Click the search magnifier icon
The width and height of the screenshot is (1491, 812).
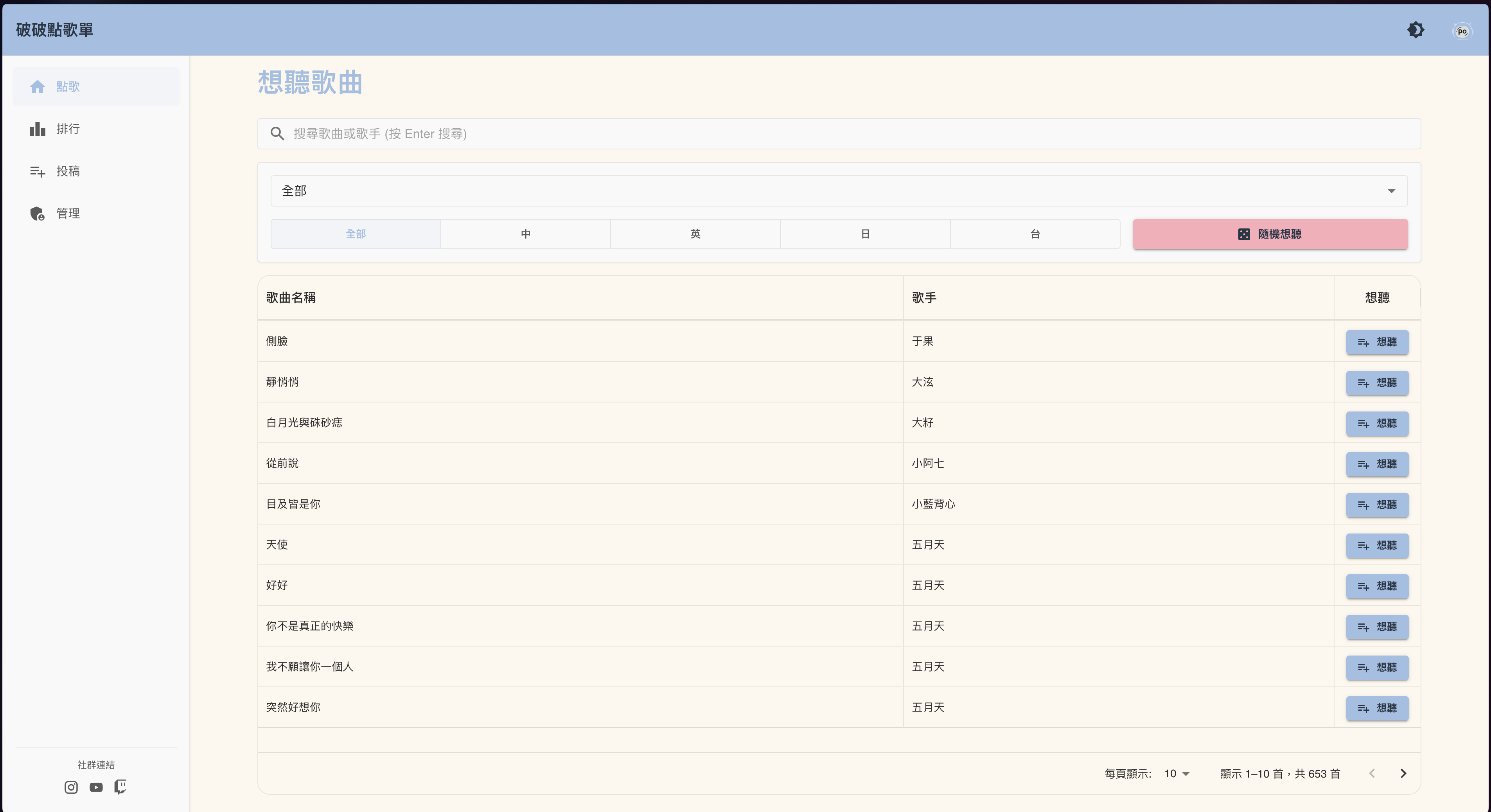(x=277, y=134)
